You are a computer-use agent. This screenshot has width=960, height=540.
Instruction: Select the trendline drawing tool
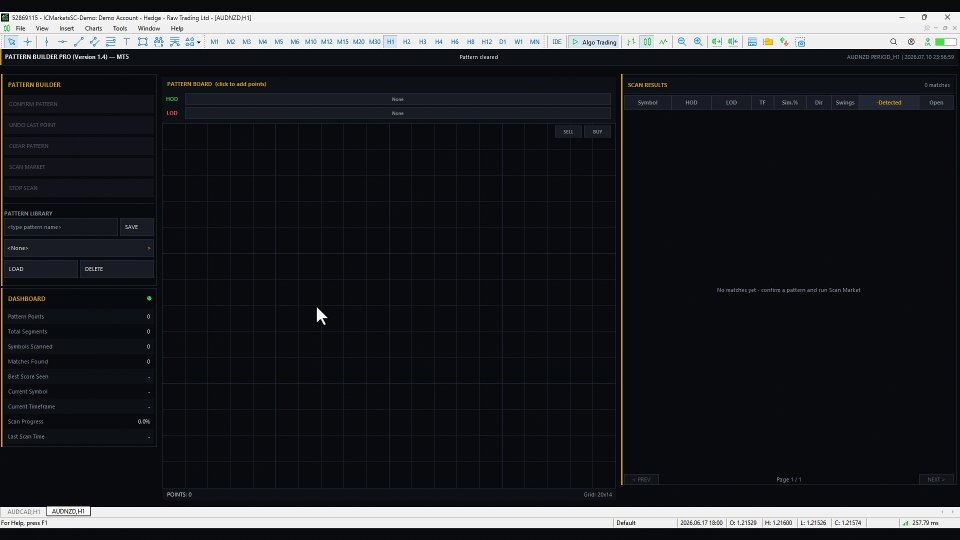pos(78,42)
